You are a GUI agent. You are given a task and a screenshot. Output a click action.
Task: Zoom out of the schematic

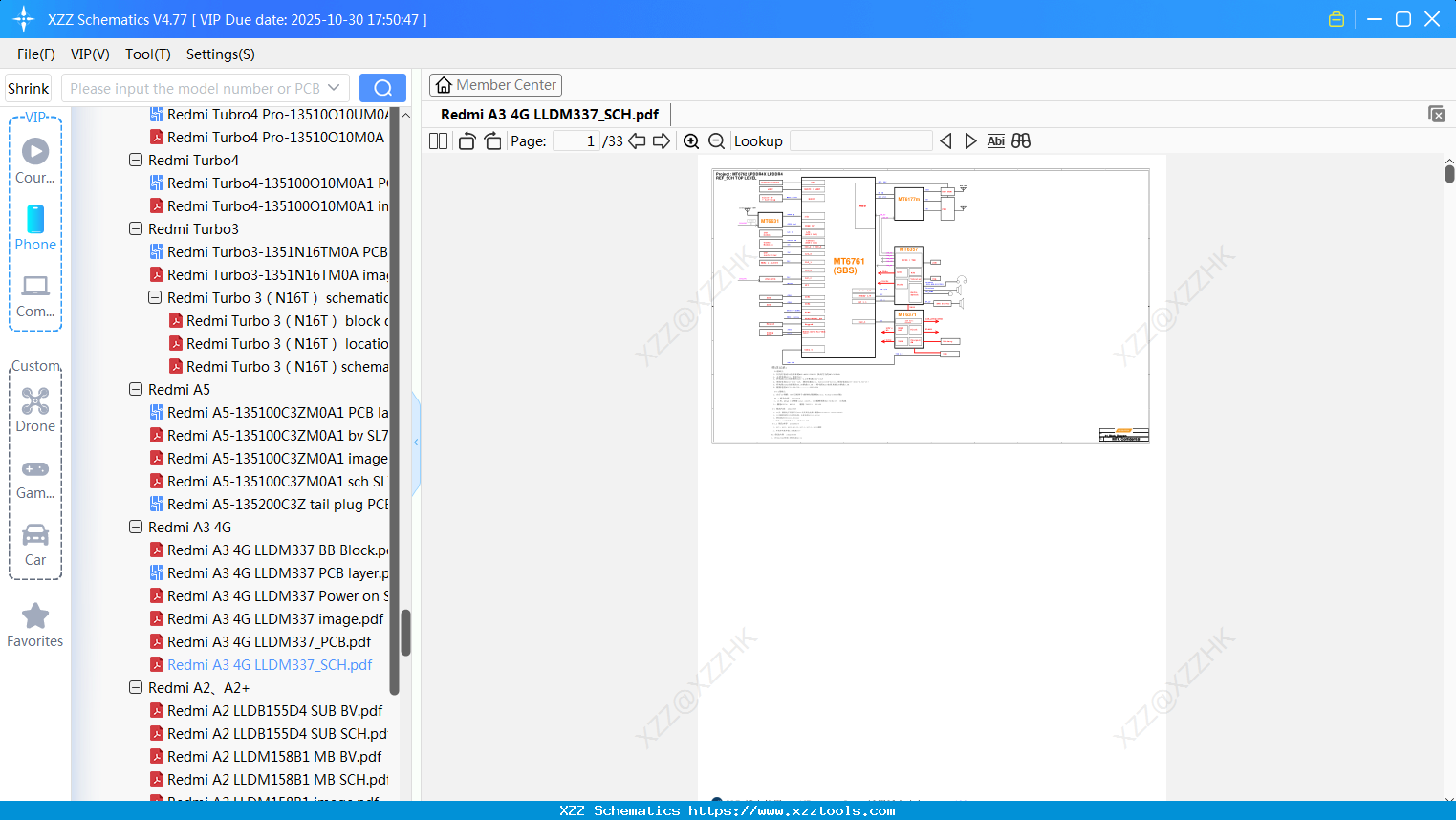tap(716, 141)
